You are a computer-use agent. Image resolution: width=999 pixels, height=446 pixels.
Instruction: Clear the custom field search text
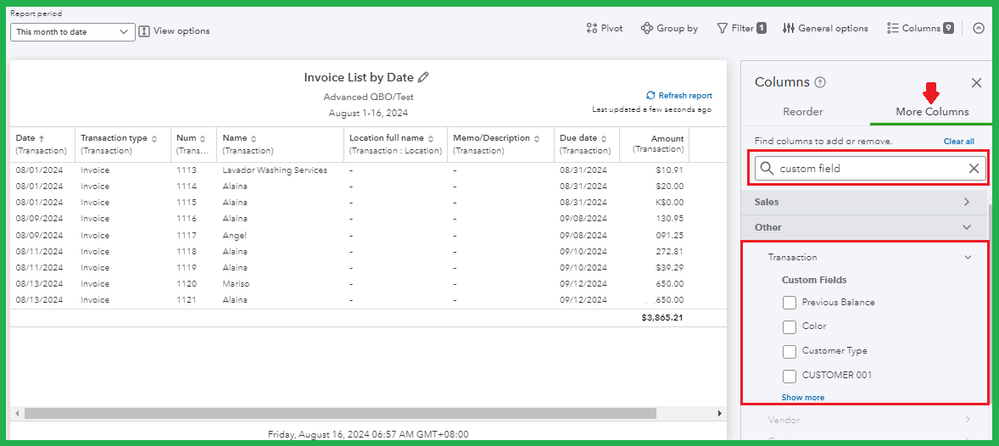point(974,169)
